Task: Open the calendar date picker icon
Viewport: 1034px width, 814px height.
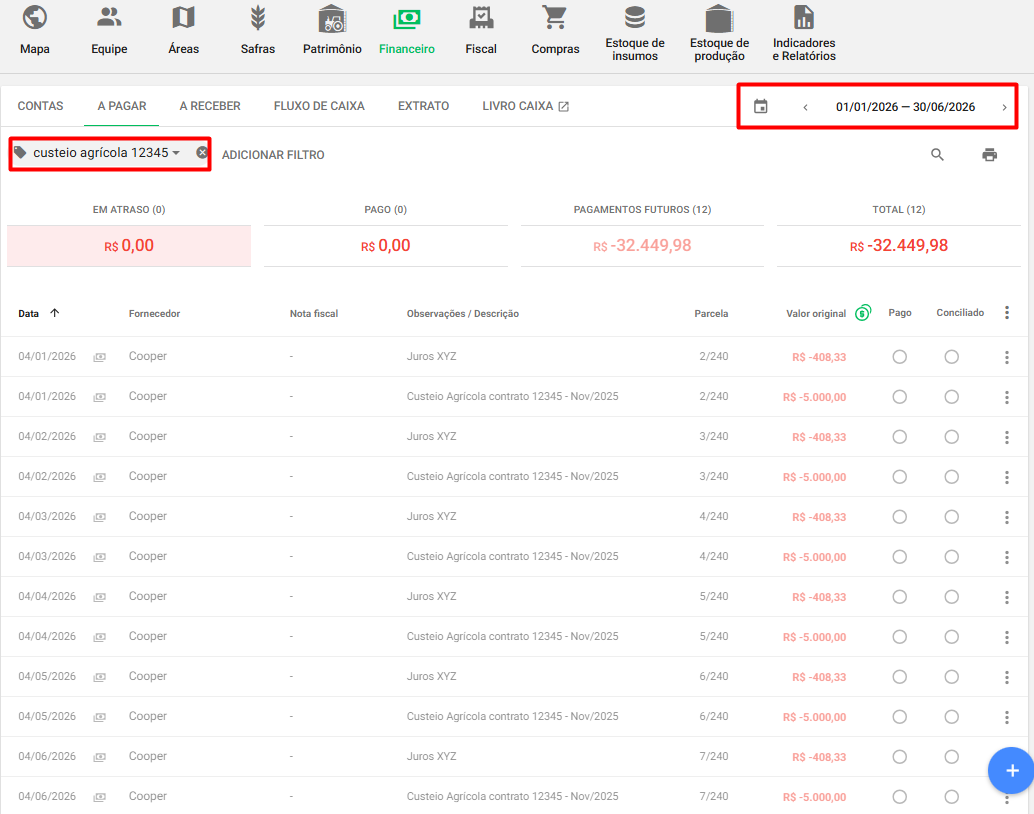Action: [x=761, y=107]
